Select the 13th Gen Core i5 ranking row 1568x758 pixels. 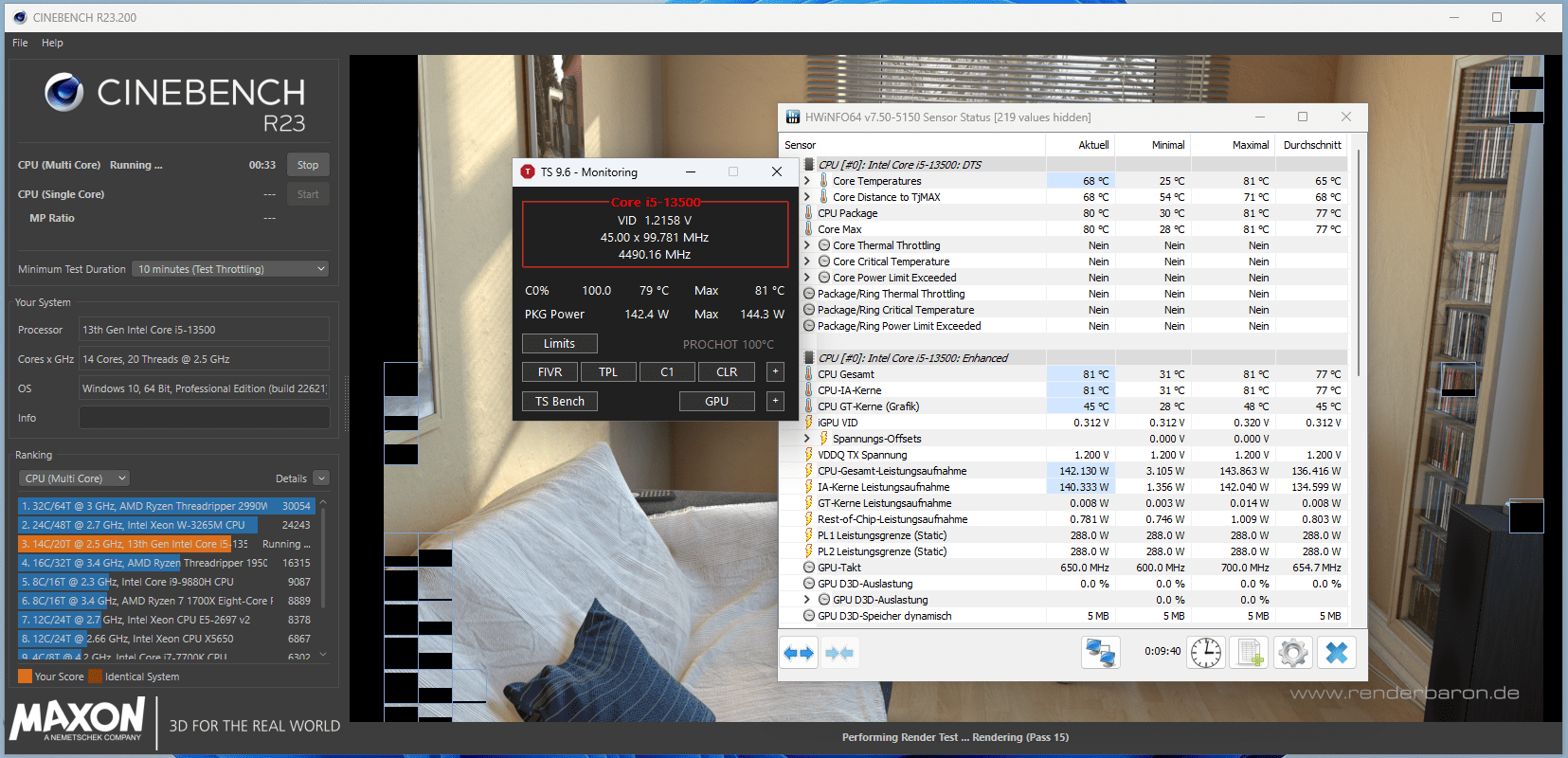[x=166, y=544]
